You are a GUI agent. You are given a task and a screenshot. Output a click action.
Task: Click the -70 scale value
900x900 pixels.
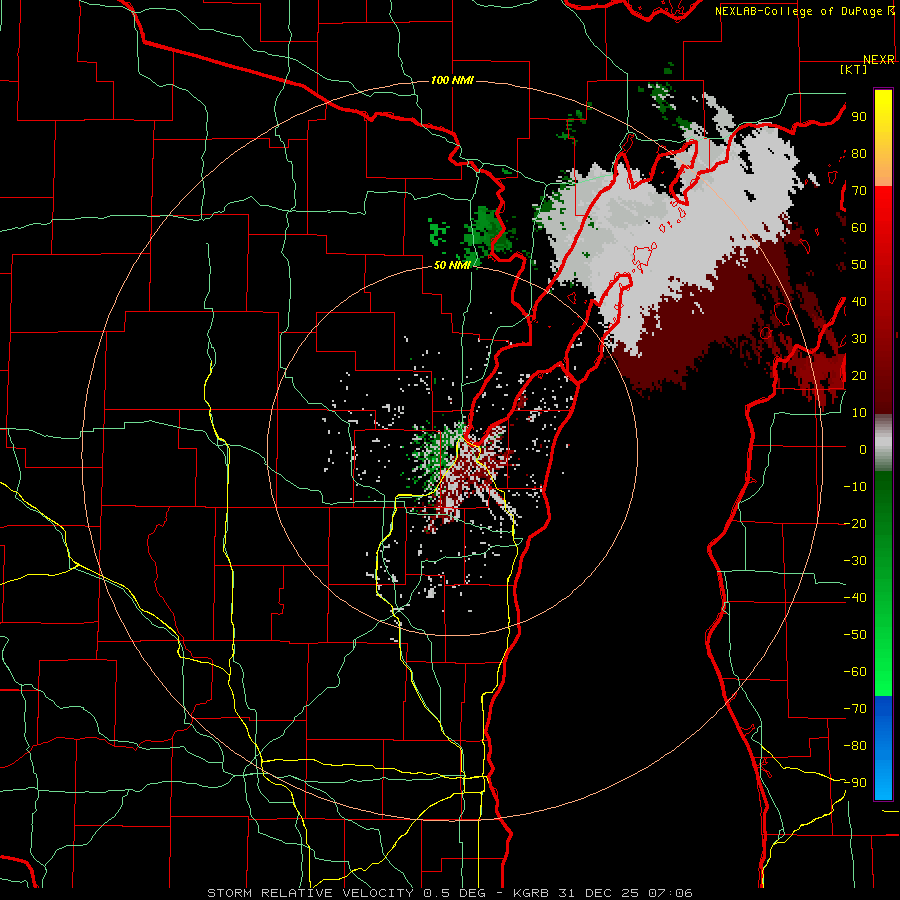pos(855,709)
